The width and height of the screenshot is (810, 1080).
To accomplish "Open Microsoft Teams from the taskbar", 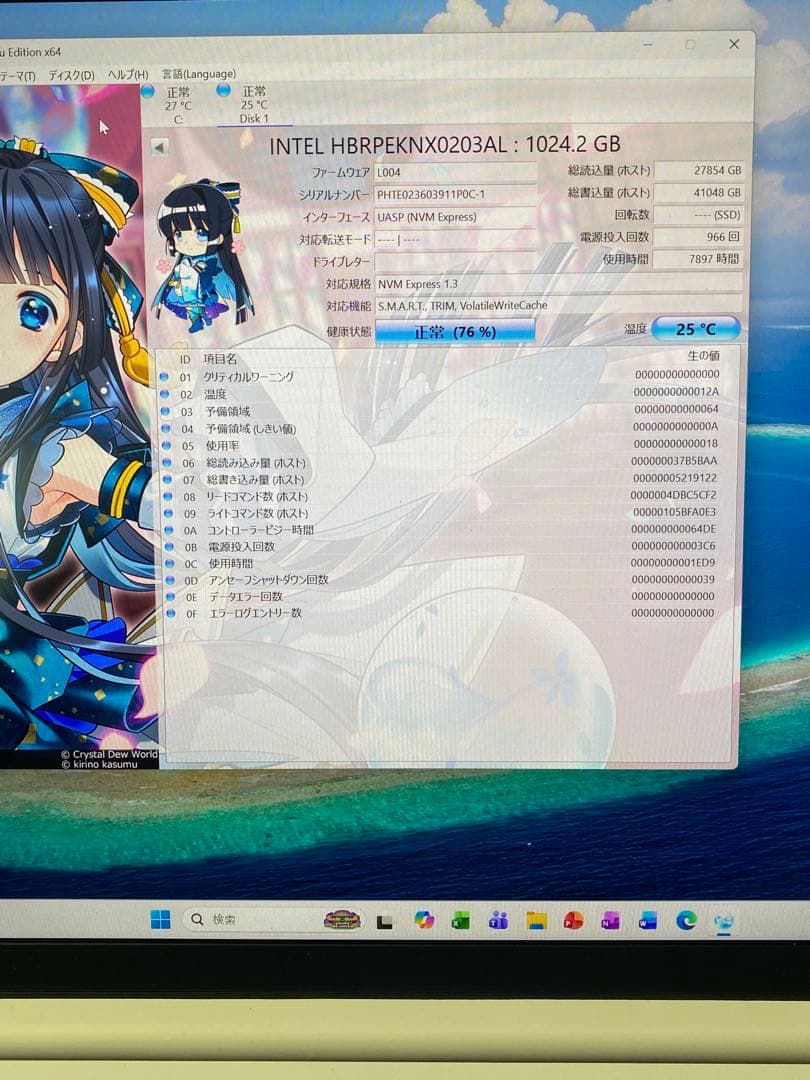I will click(x=499, y=920).
